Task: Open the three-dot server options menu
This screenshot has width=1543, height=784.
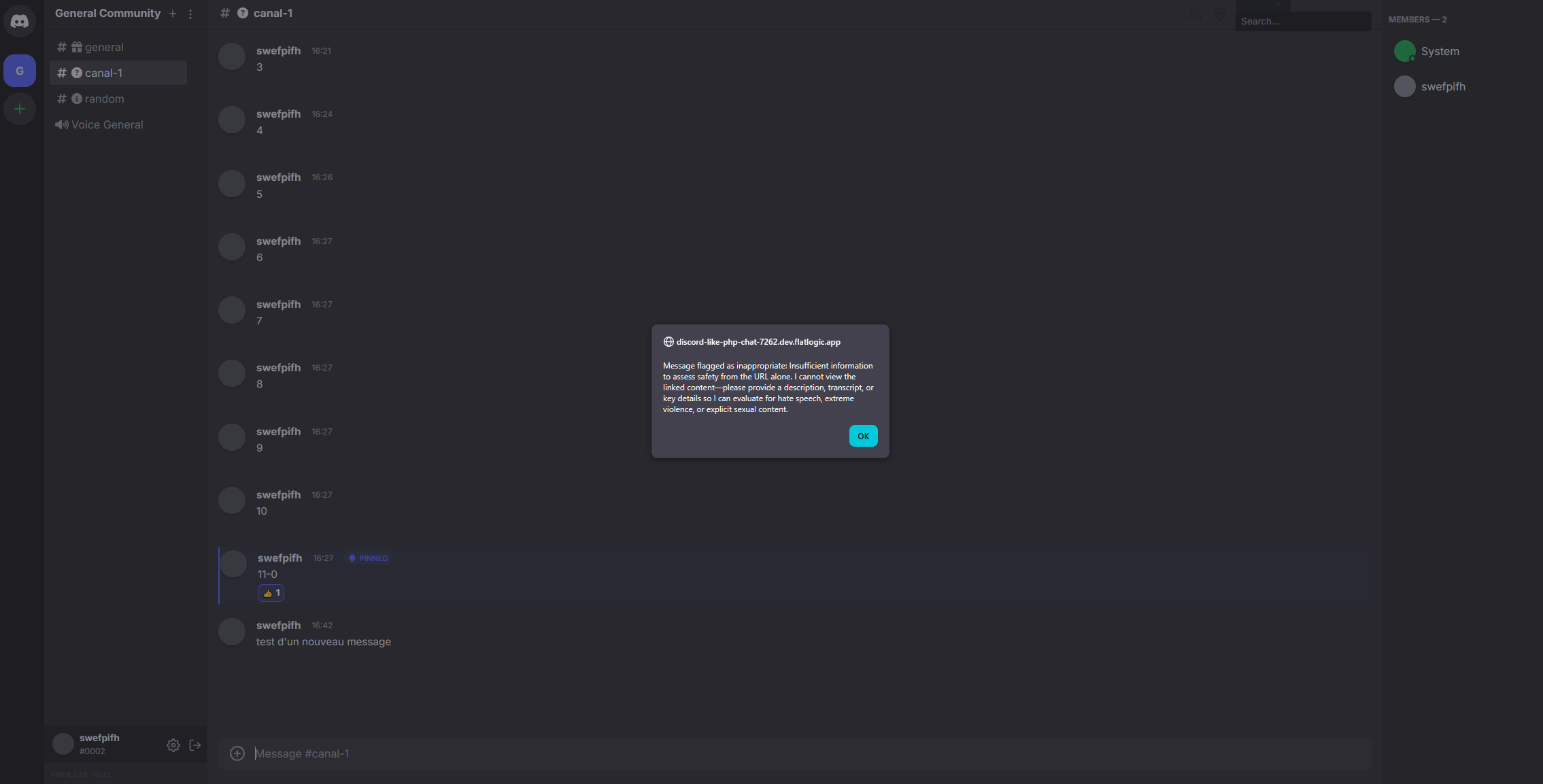Action: click(x=190, y=14)
